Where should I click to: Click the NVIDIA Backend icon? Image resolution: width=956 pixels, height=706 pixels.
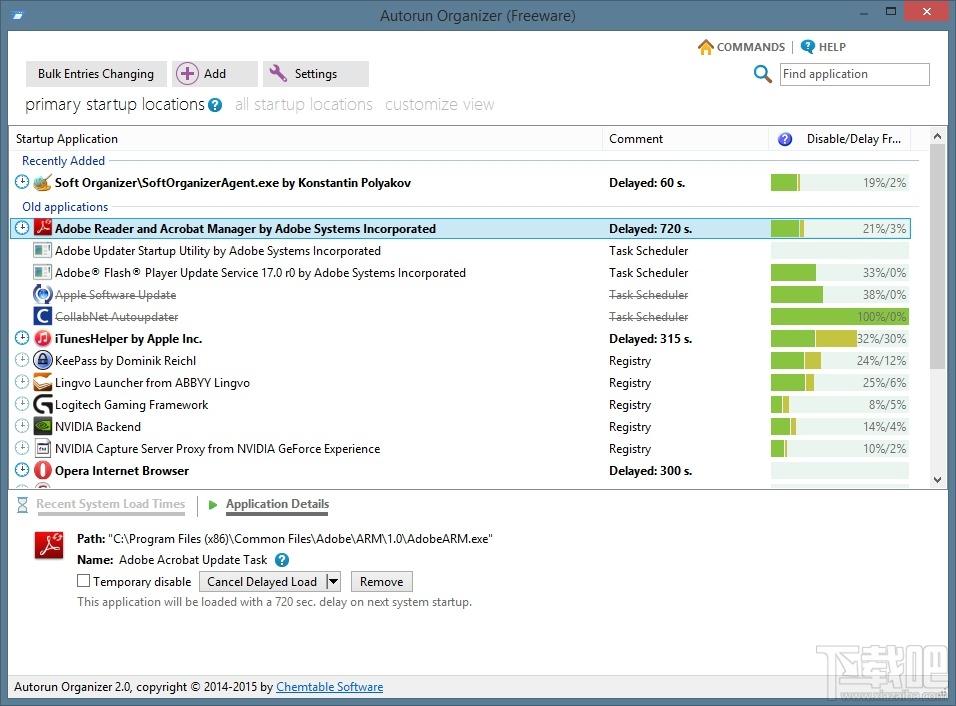pyautogui.click(x=42, y=426)
